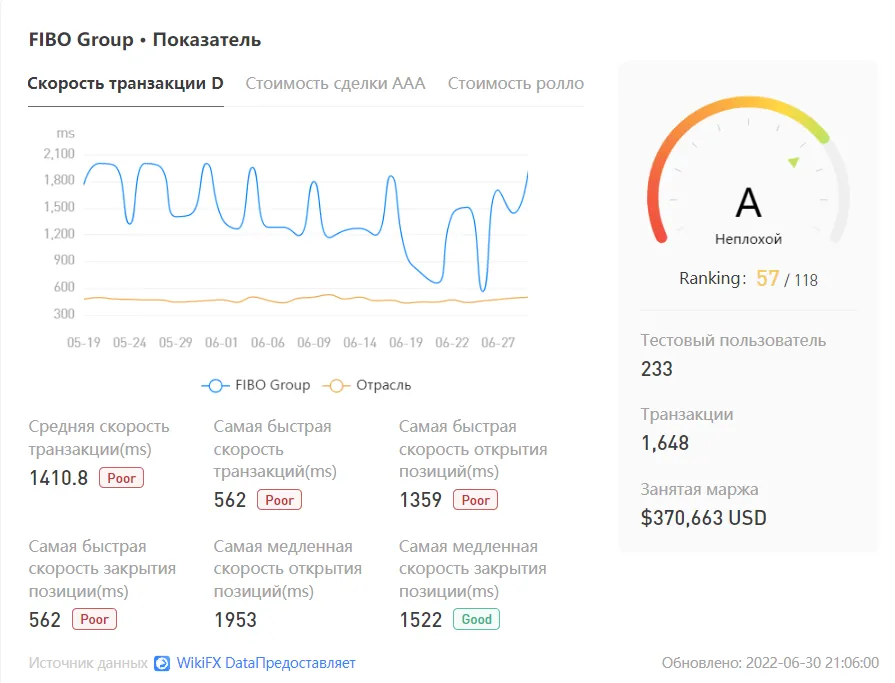The height and width of the screenshot is (683, 895).
Task: Click the Занятая маржа label
Action: 699,490
